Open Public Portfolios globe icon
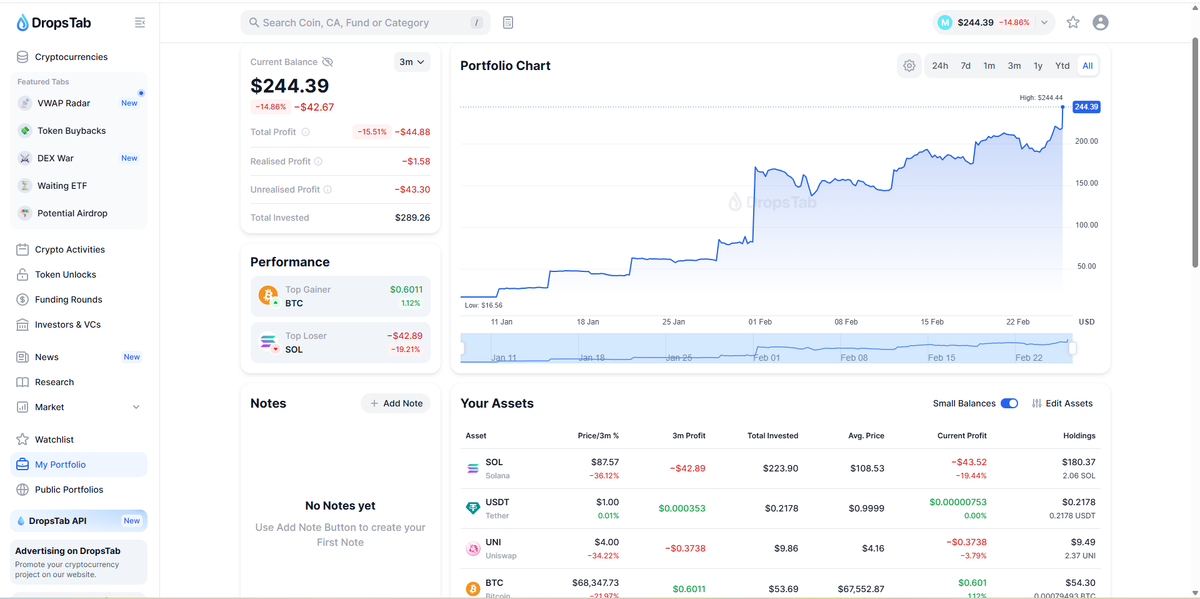This screenshot has height=599, width=1200. click(x=22, y=490)
